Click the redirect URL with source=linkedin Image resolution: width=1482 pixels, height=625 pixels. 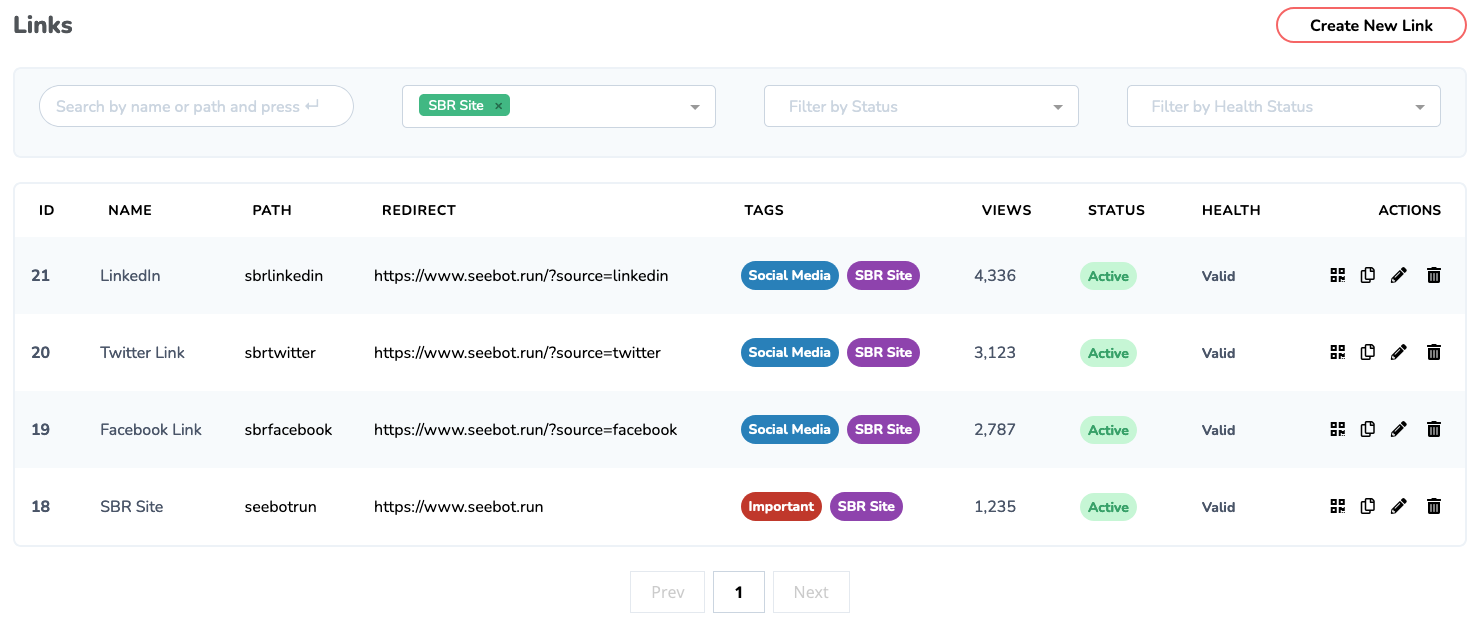tap(521, 275)
